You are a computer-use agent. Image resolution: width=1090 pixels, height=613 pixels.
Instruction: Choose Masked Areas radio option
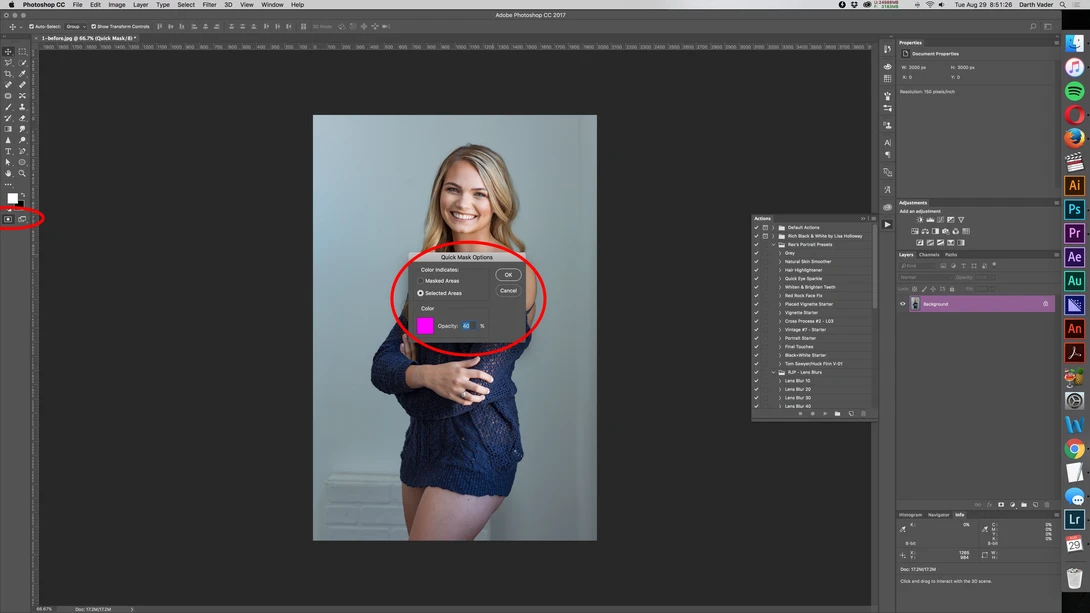pyautogui.click(x=421, y=281)
